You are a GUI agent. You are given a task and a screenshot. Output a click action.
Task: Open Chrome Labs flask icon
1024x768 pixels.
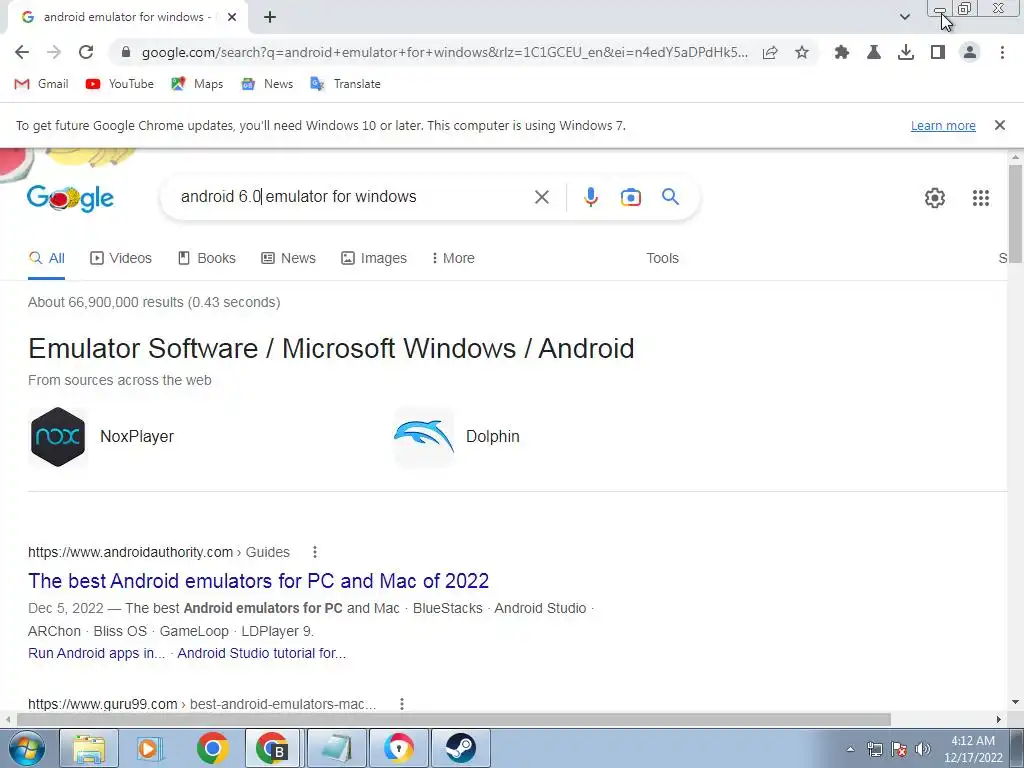(874, 52)
